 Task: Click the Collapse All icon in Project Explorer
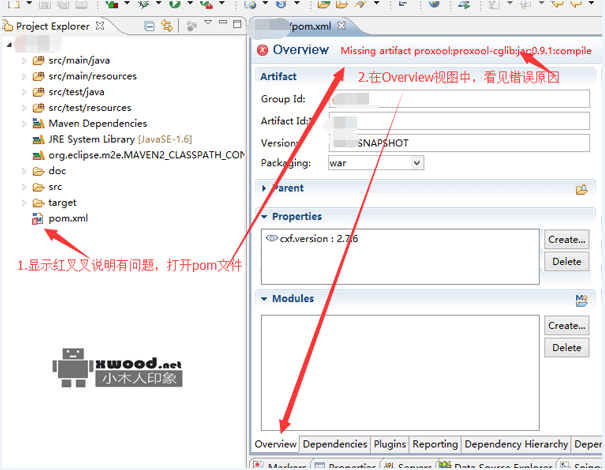coord(149,26)
